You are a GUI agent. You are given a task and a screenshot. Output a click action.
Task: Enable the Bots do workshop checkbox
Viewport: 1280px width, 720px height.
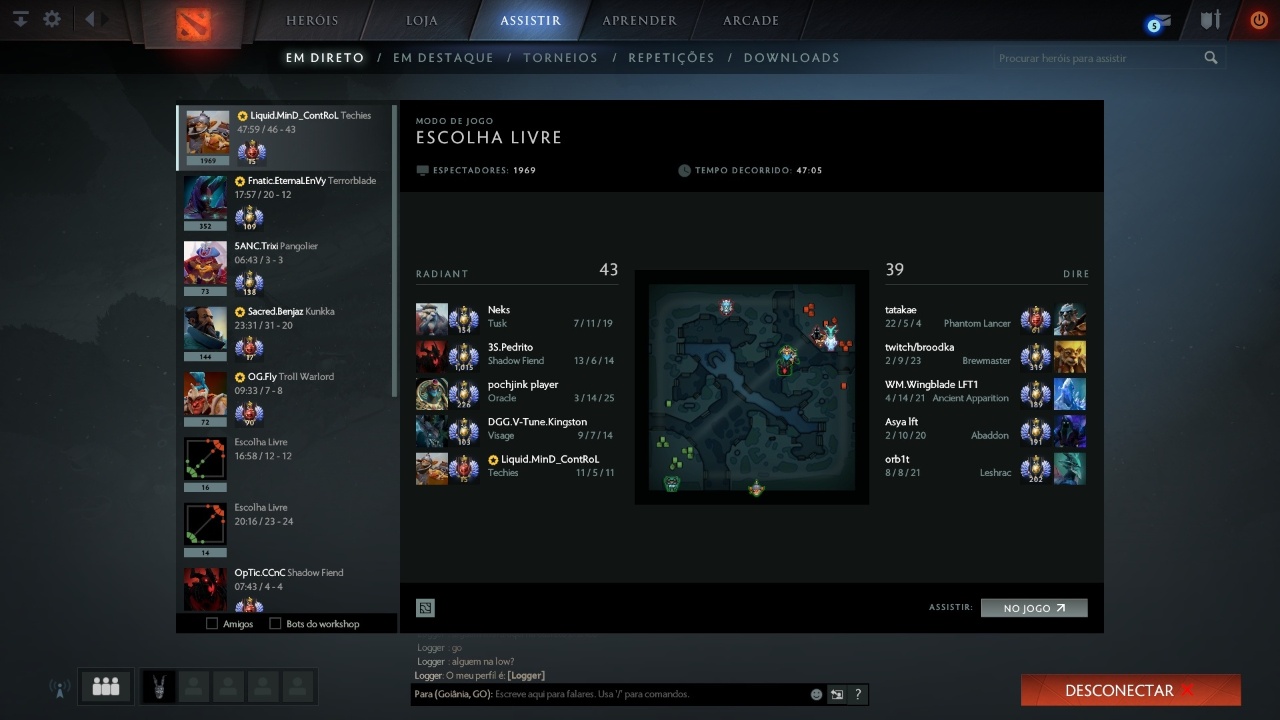point(276,624)
